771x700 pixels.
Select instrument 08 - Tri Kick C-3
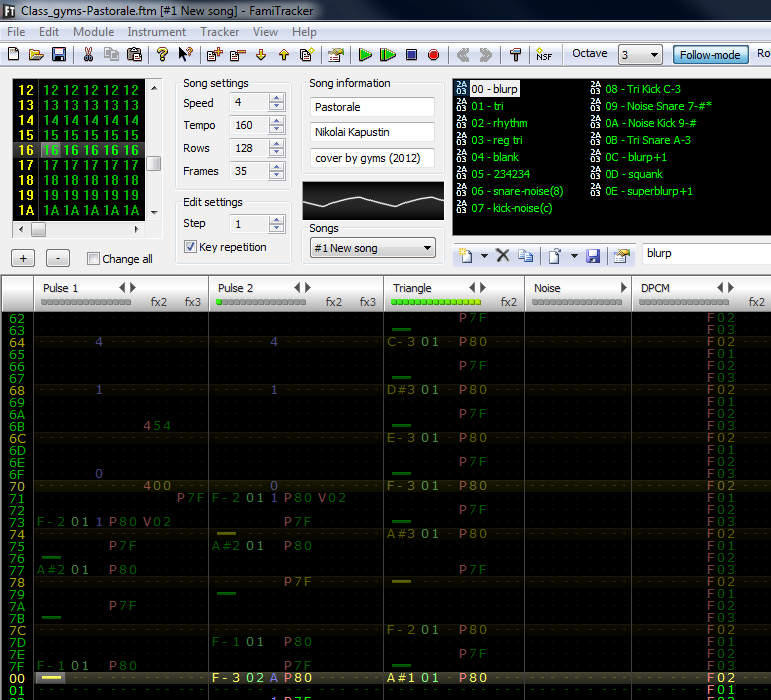(643, 89)
